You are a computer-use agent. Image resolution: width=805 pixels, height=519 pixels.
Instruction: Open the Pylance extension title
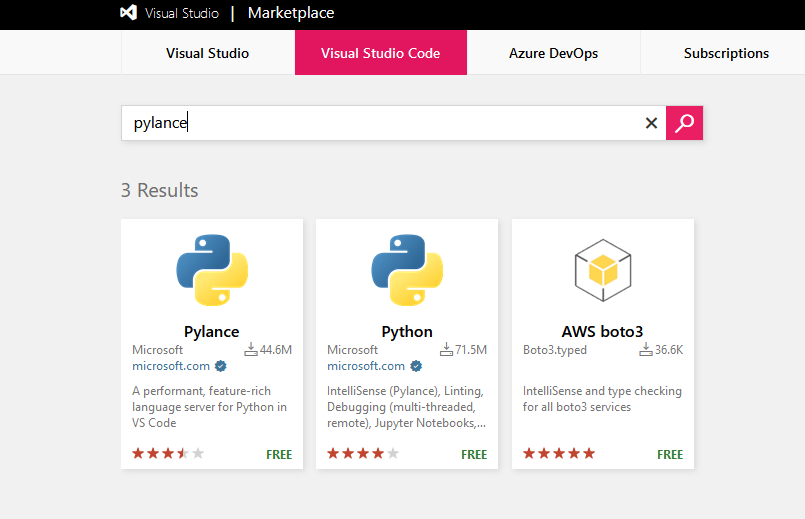click(212, 332)
